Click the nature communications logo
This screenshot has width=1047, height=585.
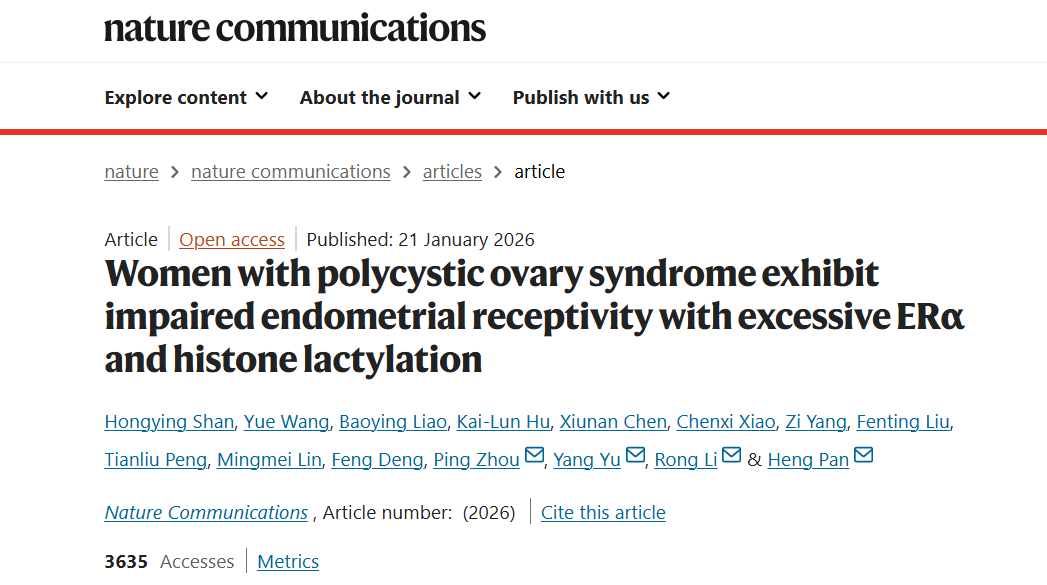295,27
